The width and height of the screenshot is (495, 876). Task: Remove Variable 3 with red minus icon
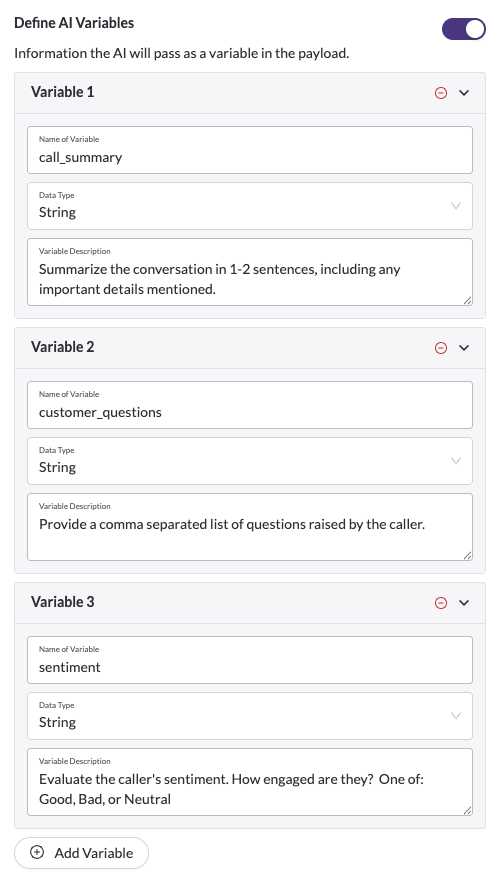point(441,603)
